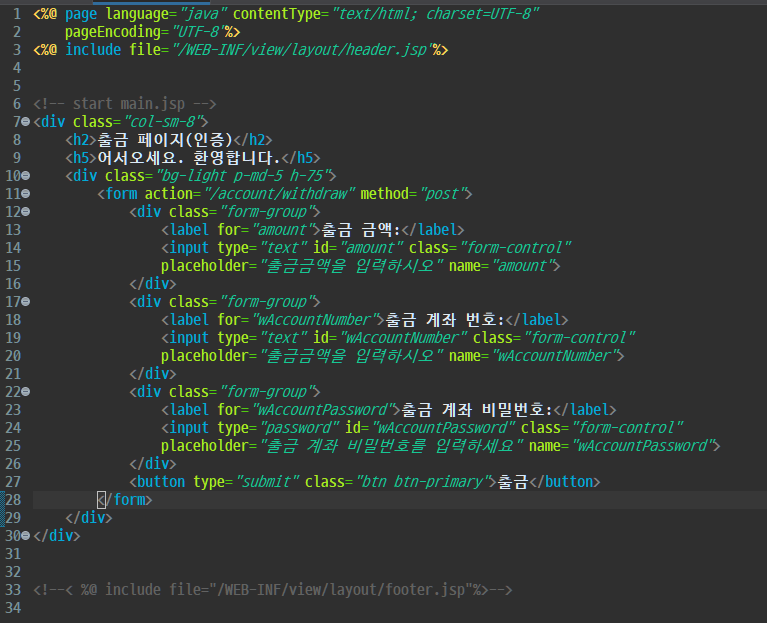Collapse the fold marker on line 7

(x=25, y=121)
